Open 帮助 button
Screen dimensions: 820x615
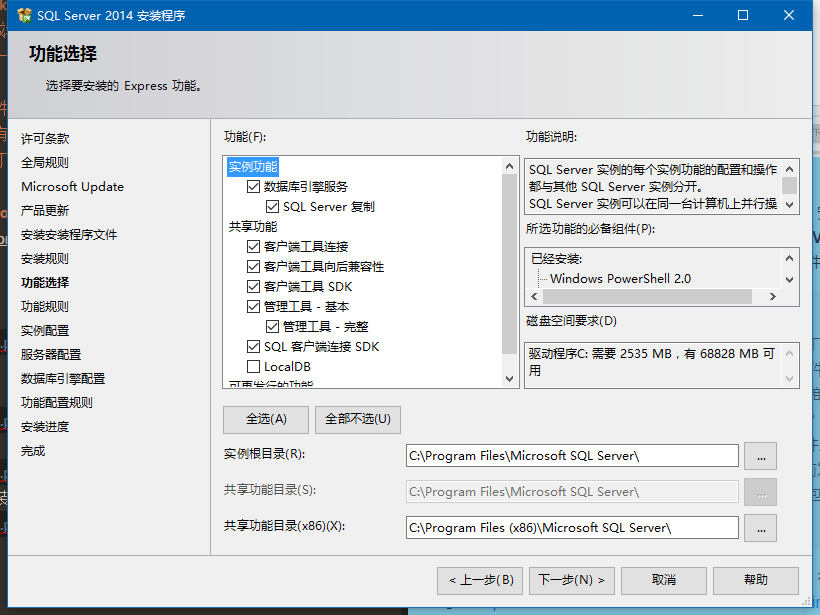tap(756, 580)
